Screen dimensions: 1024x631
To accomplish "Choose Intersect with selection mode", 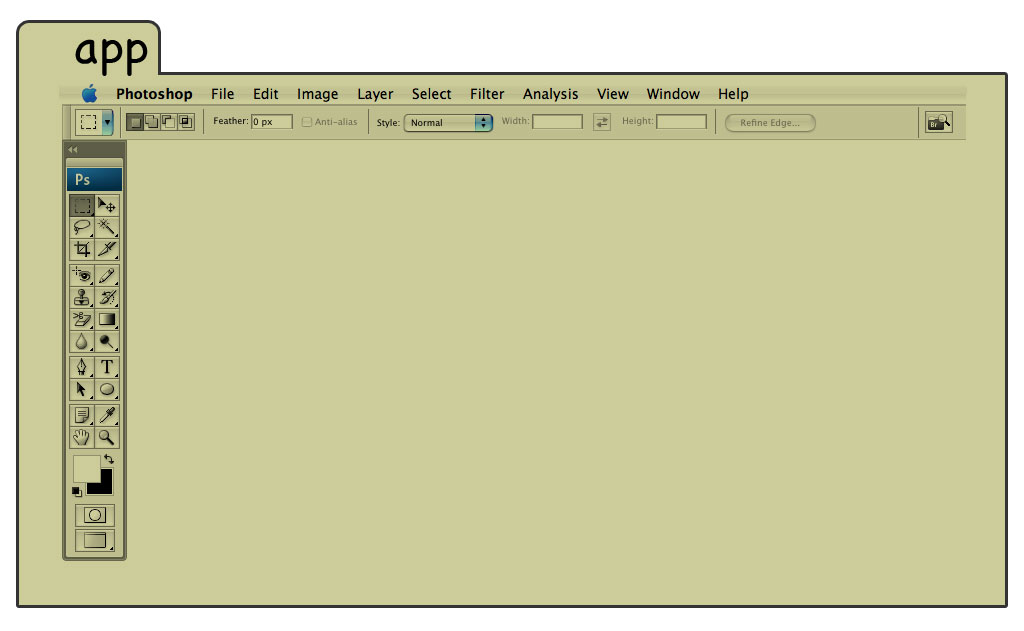I will (185, 122).
